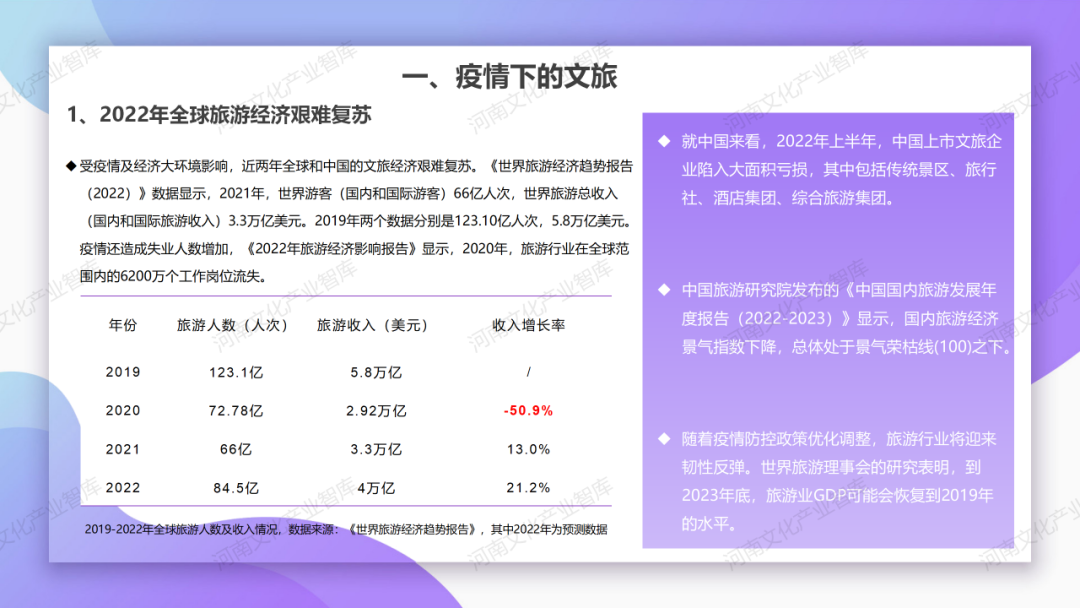Click the line '2023年底，旅游业GDP可能会恢复到2019年'
This screenshot has height=608, width=1080.
(838, 495)
